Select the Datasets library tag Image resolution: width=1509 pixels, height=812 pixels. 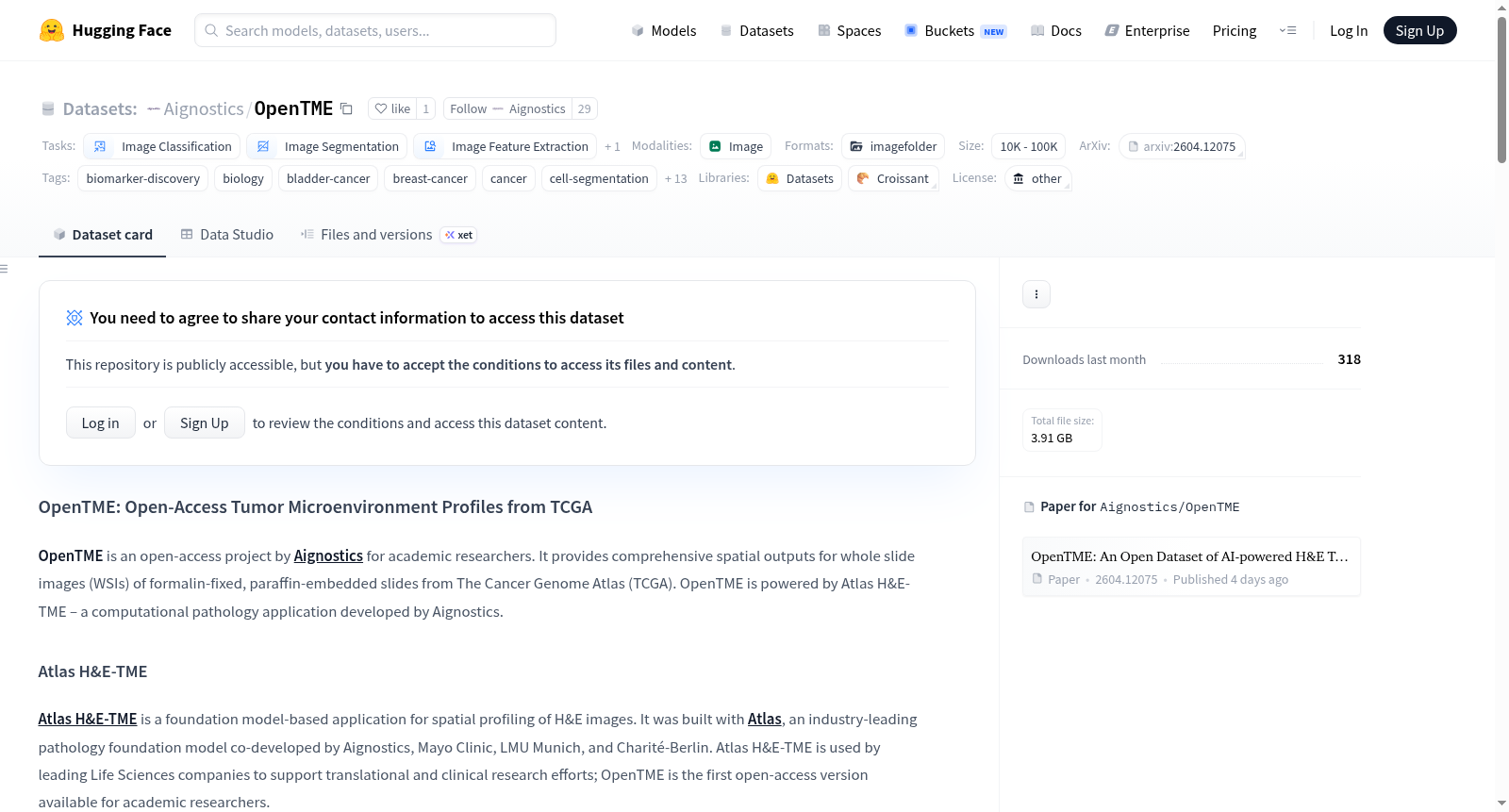(799, 178)
